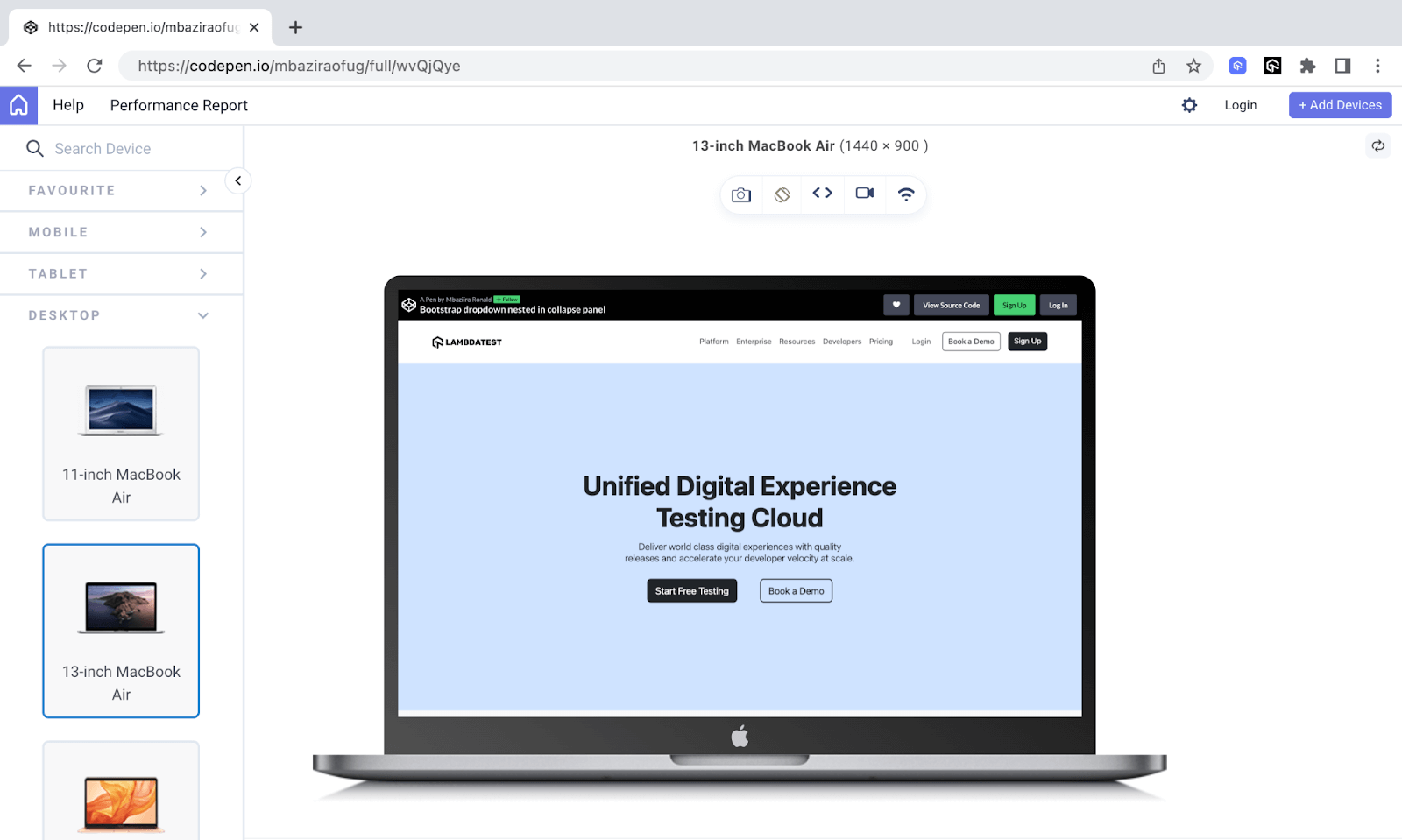The width and height of the screenshot is (1402, 840).
Task: Open Chrome's three-dot menu
Action: point(1377,66)
